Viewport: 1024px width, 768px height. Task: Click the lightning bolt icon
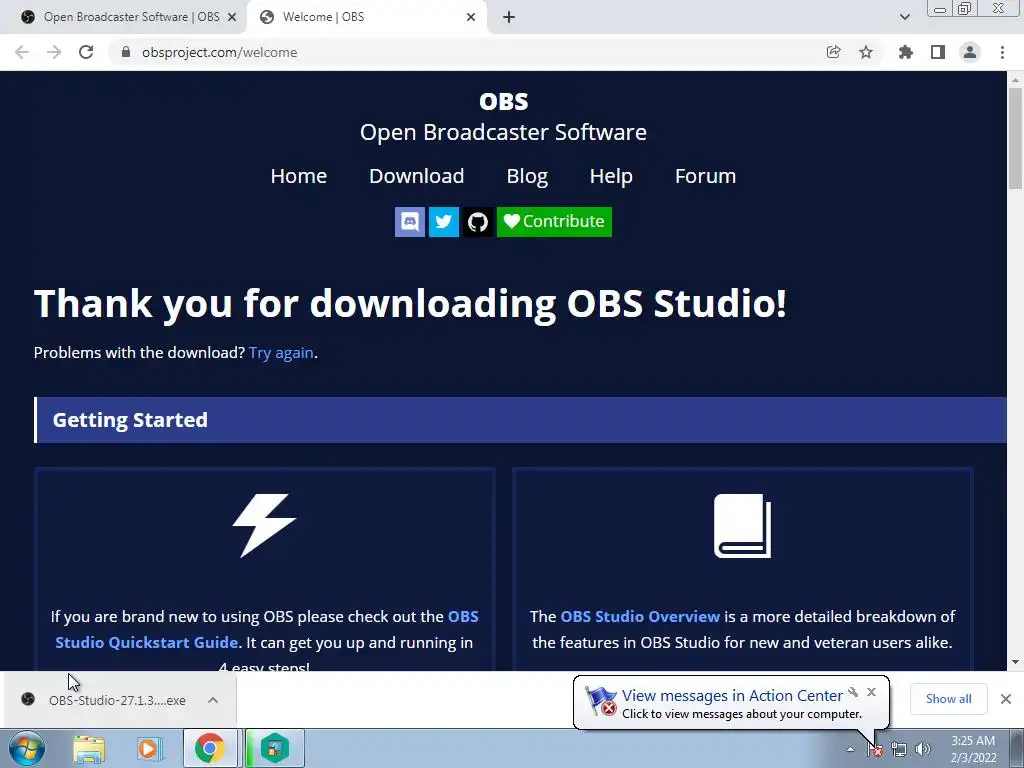click(264, 526)
